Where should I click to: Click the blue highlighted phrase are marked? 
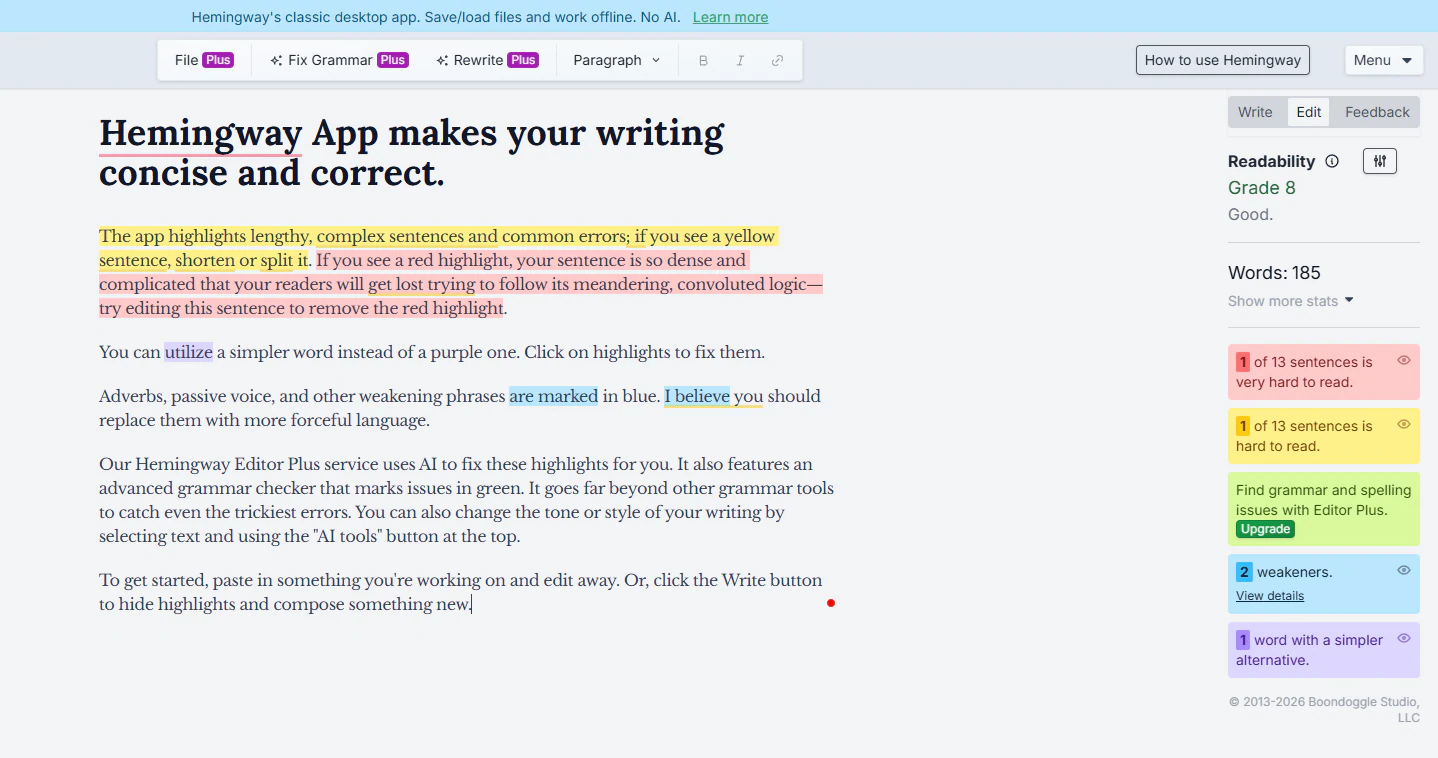pyautogui.click(x=553, y=396)
